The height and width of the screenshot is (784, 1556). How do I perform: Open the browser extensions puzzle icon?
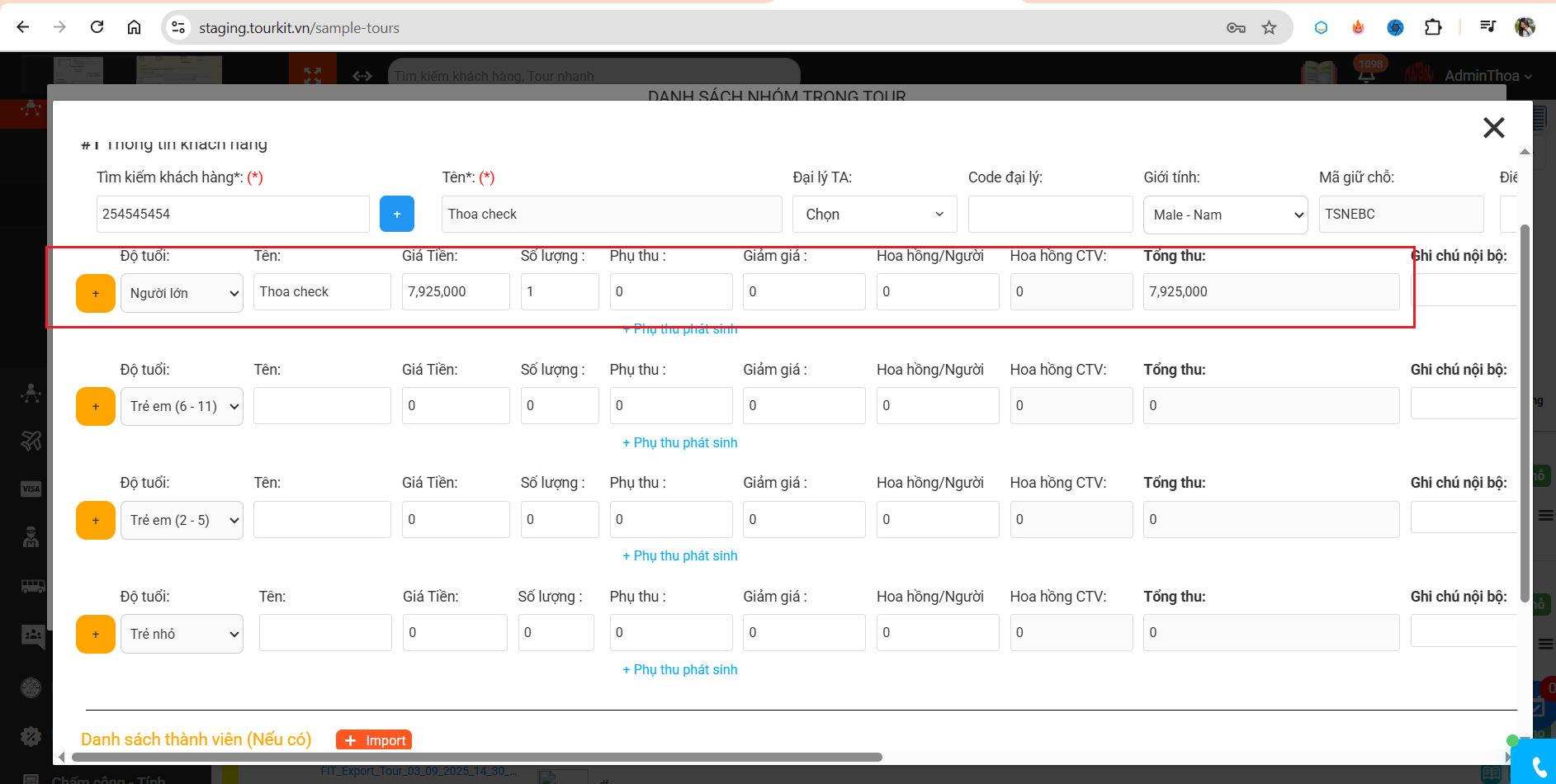coord(1433,27)
